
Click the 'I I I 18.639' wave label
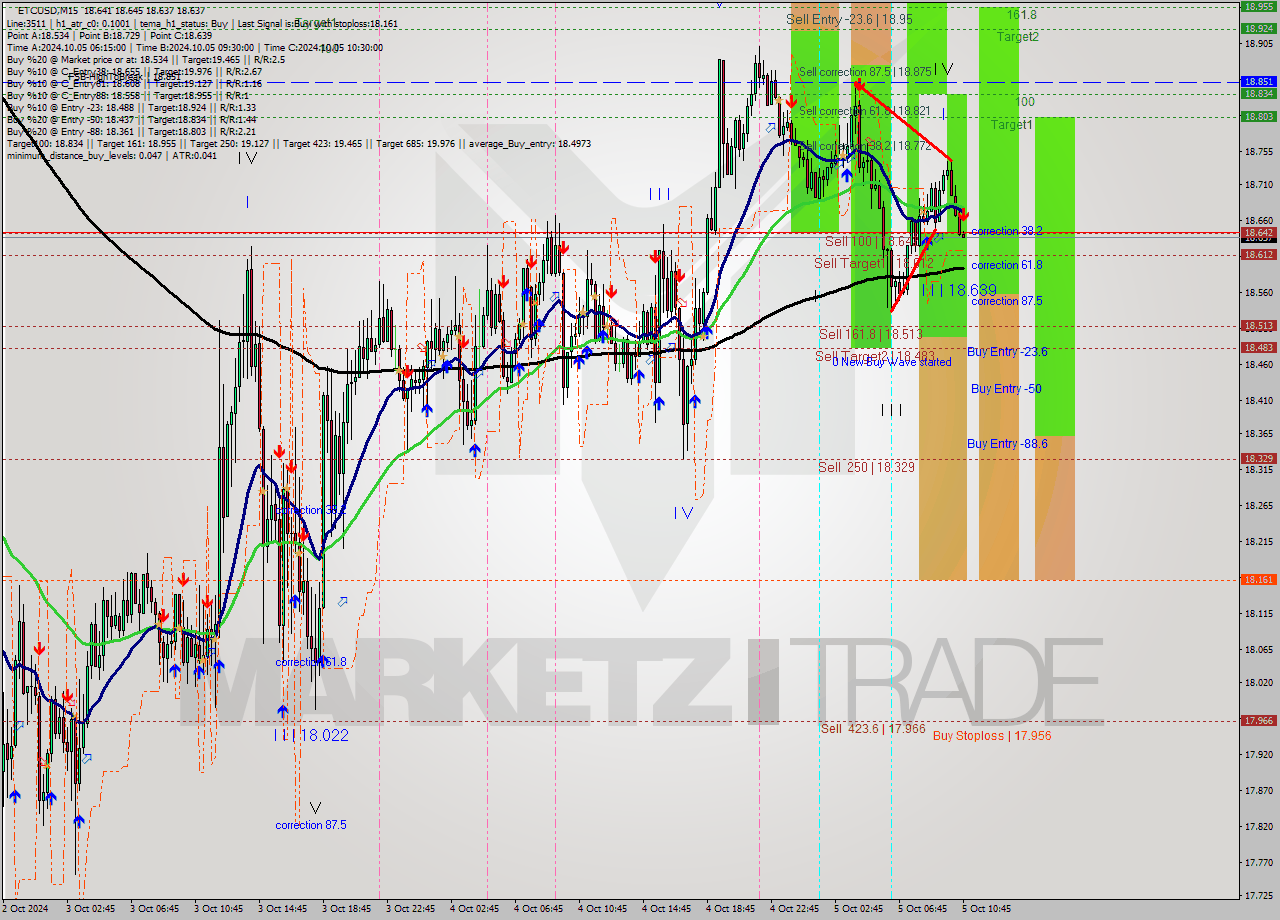point(959,290)
